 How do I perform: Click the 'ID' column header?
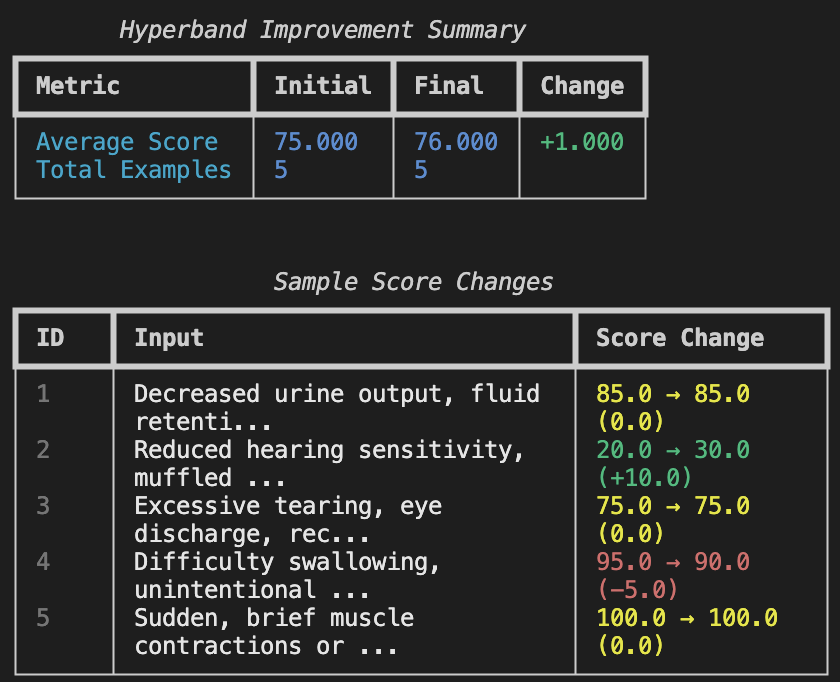[50, 338]
